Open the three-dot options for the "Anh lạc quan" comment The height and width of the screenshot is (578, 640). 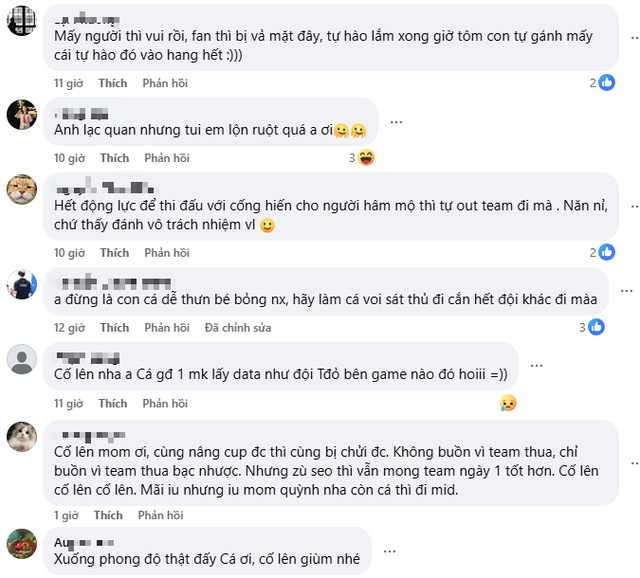pyautogui.click(x=396, y=122)
